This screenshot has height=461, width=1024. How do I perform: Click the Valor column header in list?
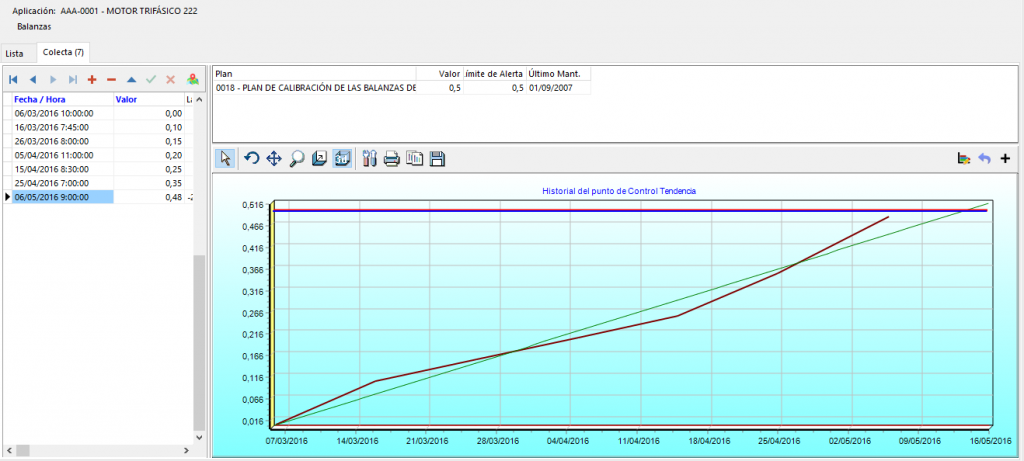126,100
